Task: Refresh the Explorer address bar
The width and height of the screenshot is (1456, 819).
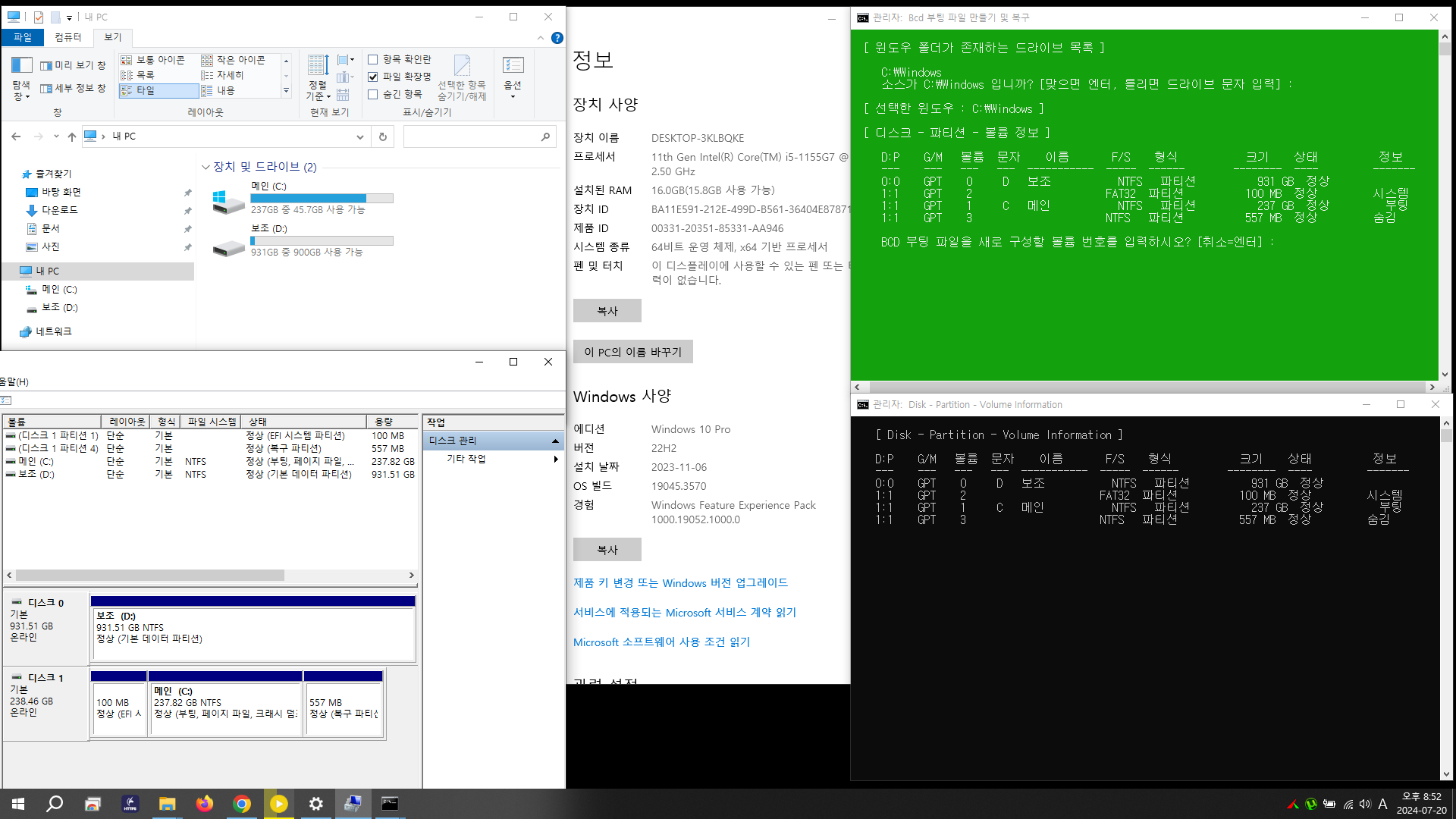Action: (383, 136)
